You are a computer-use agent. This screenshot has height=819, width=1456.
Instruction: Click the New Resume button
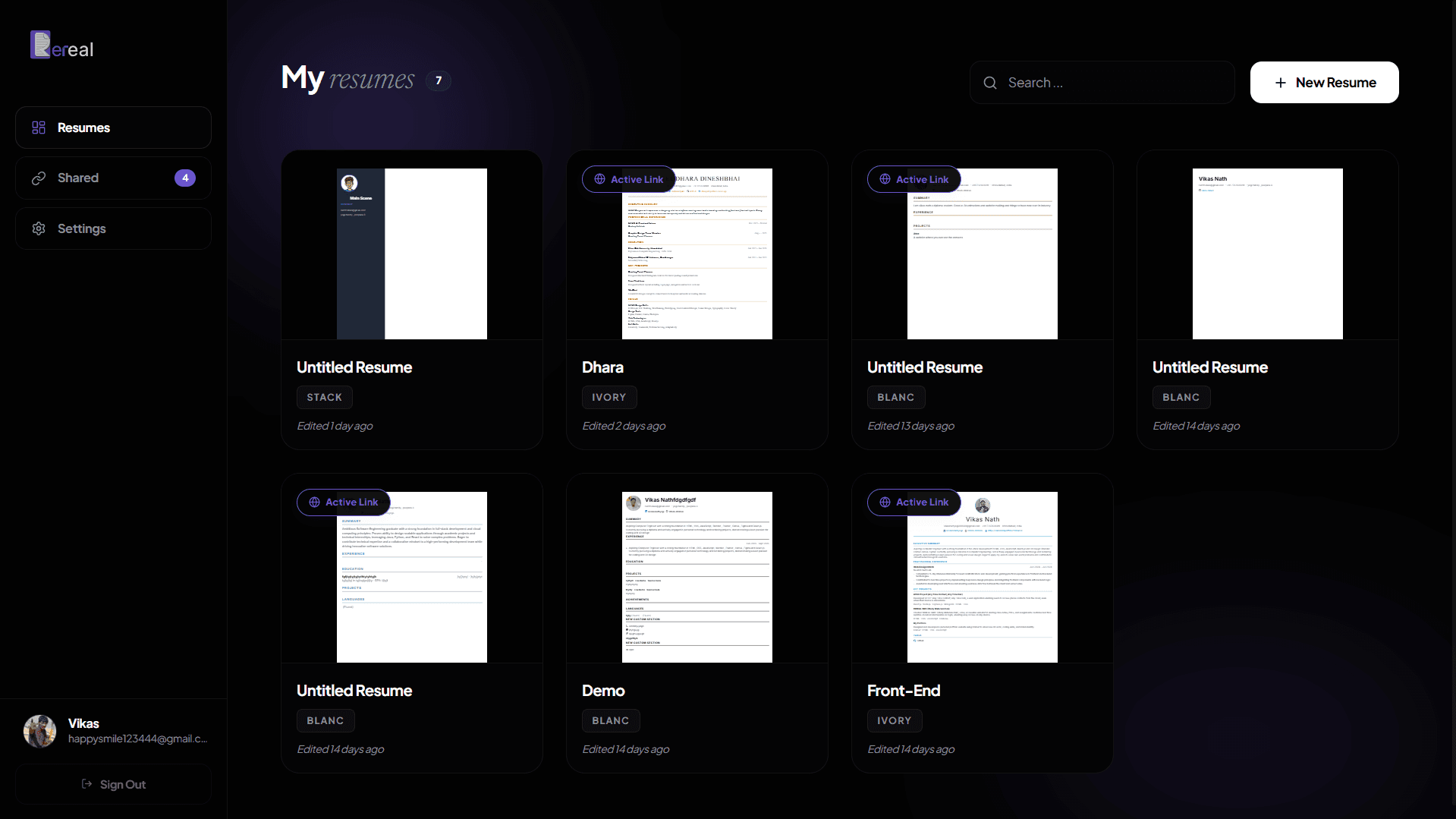[1323, 82]
